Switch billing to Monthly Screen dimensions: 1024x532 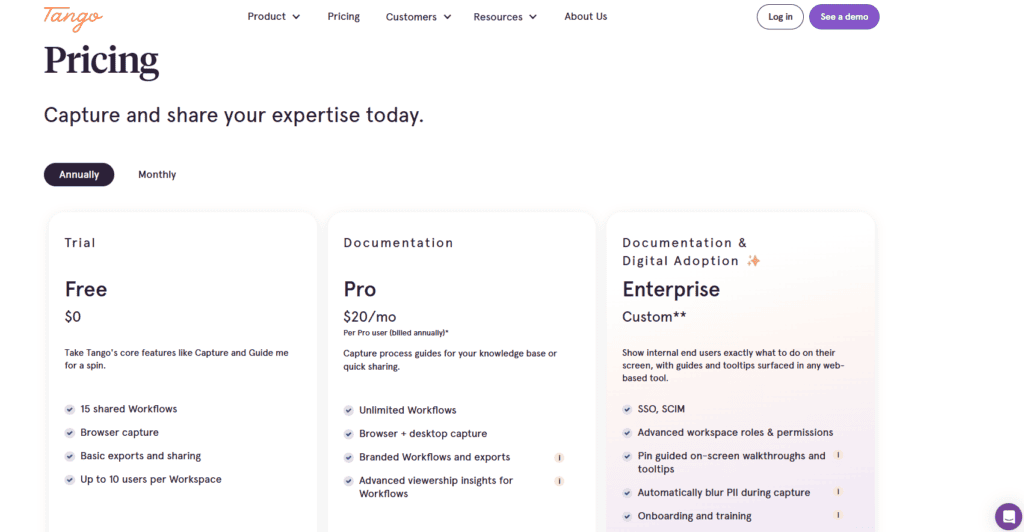pyautogui.click(x=157, y=174)
